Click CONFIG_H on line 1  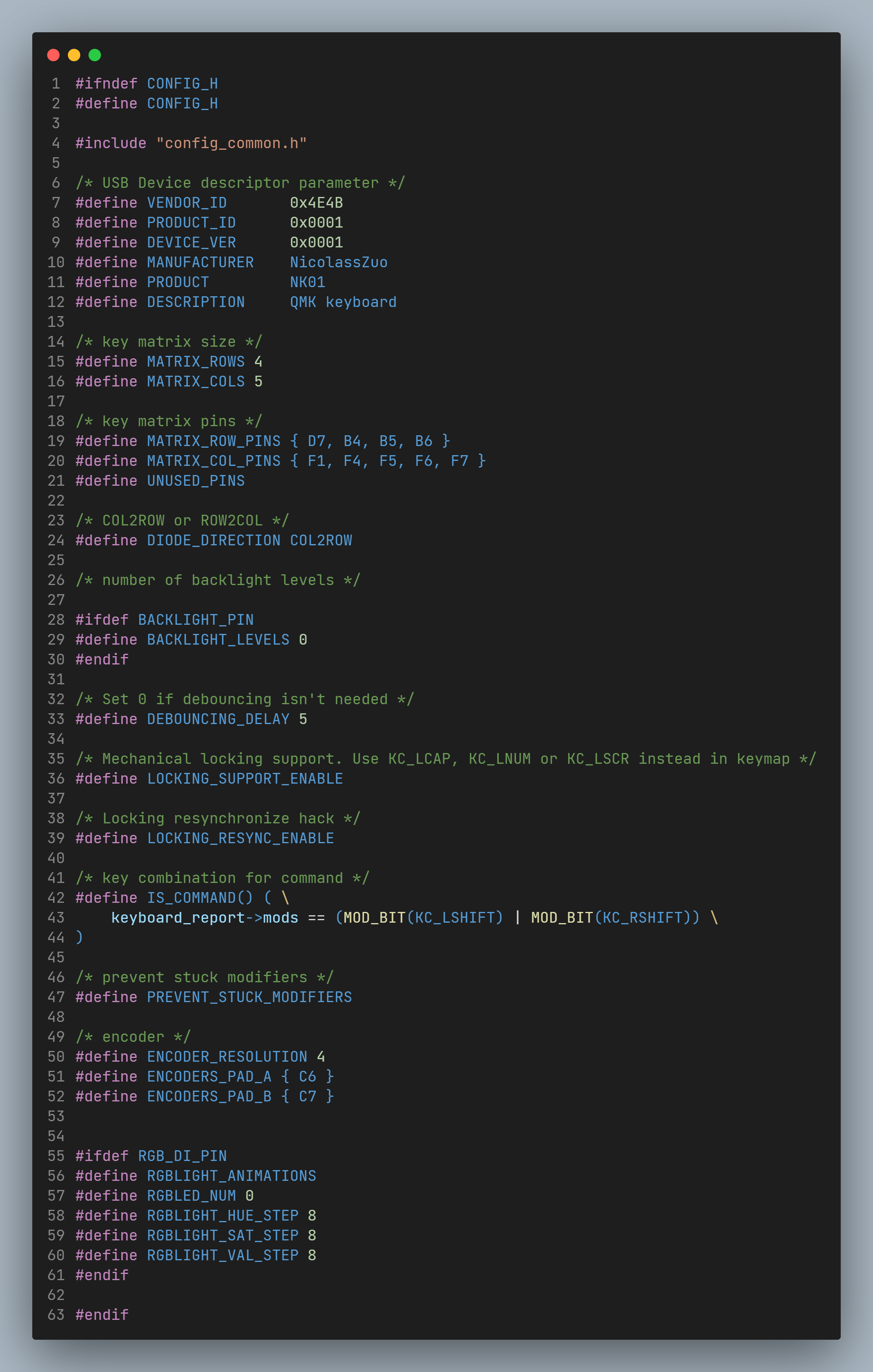click(x=182, y=84)
